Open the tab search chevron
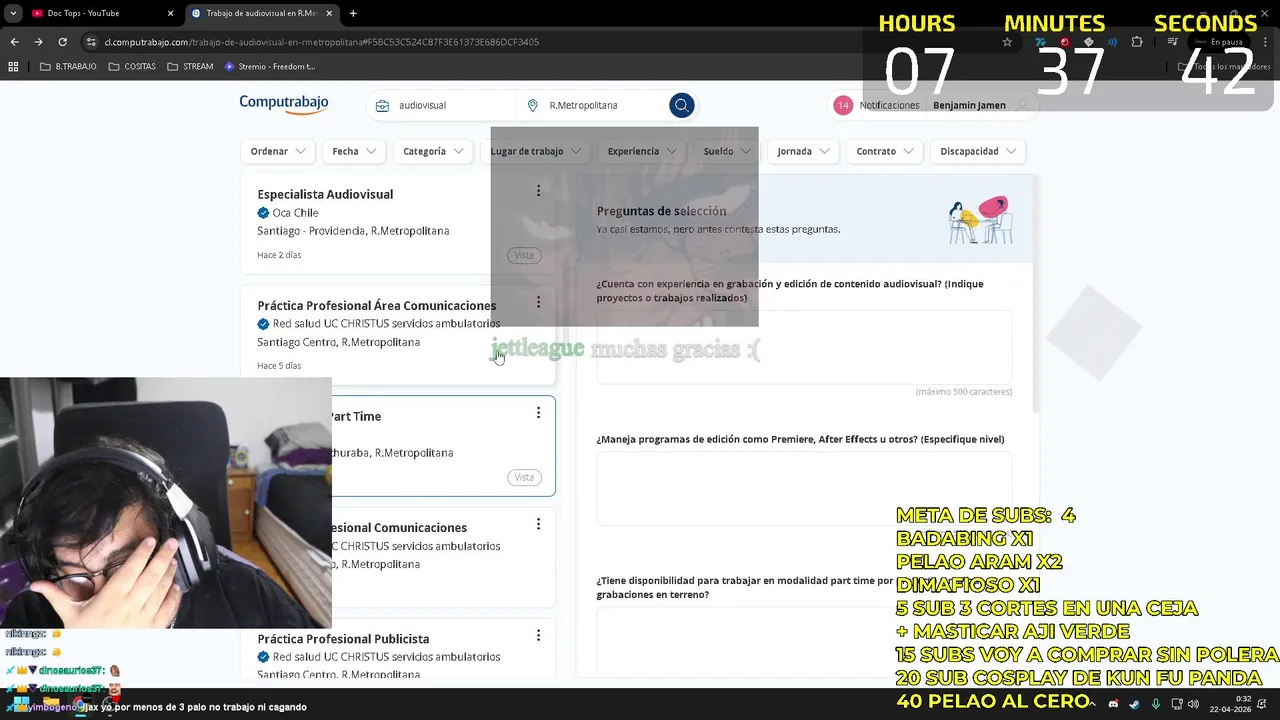 point(12,13)
